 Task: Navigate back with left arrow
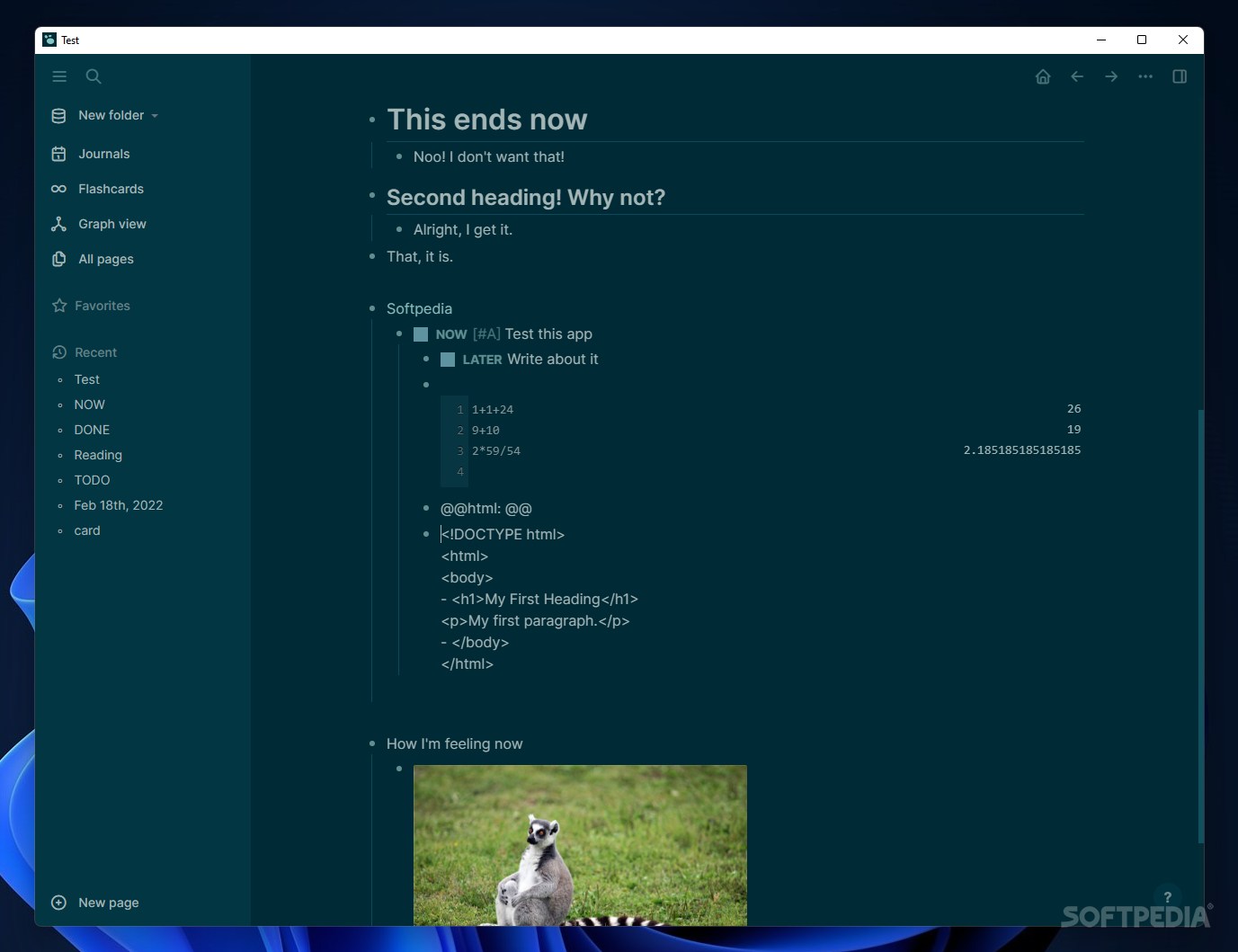(1077, 76)
